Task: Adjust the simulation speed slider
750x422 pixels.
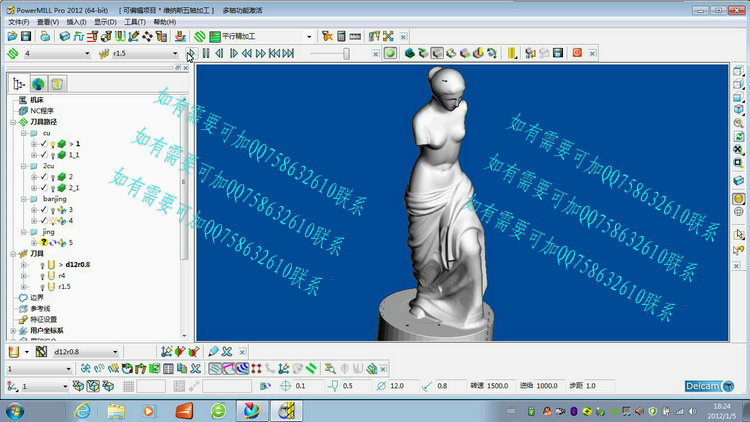Action: (x=346, y=53)
